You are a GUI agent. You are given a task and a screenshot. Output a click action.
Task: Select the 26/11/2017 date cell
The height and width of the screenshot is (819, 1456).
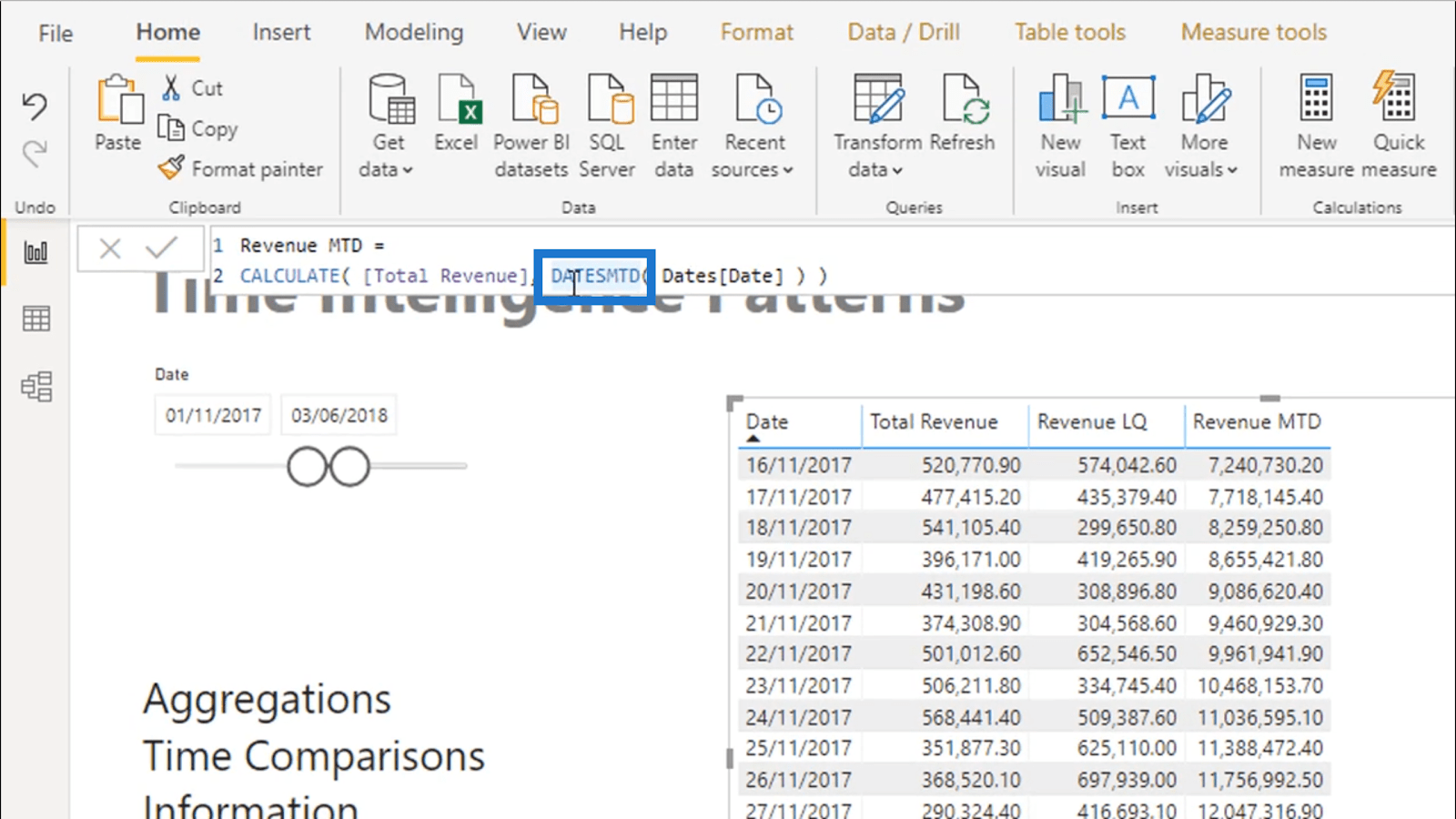(x=799, y=781)
